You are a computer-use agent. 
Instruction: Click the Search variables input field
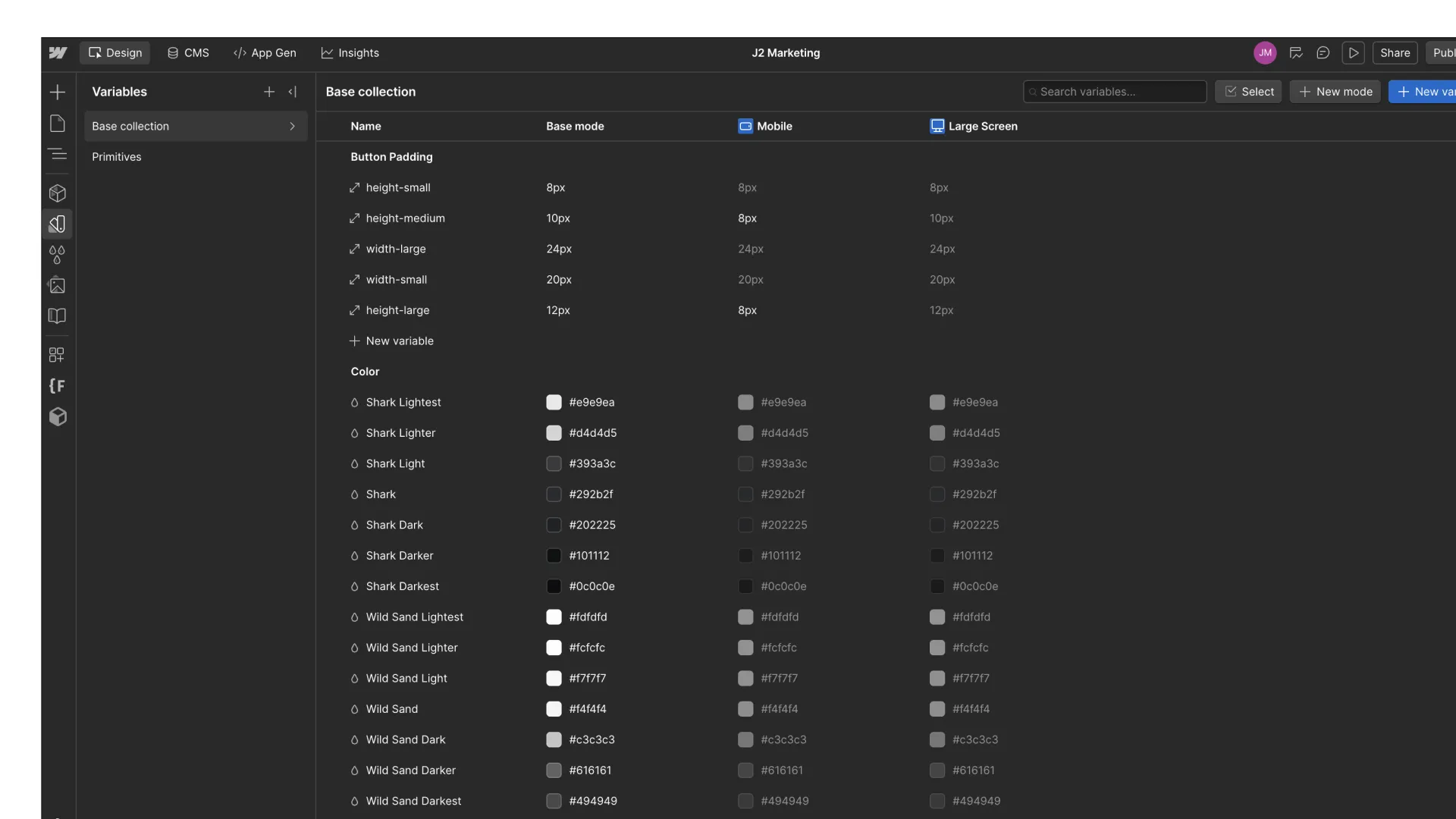point(1115,92)
